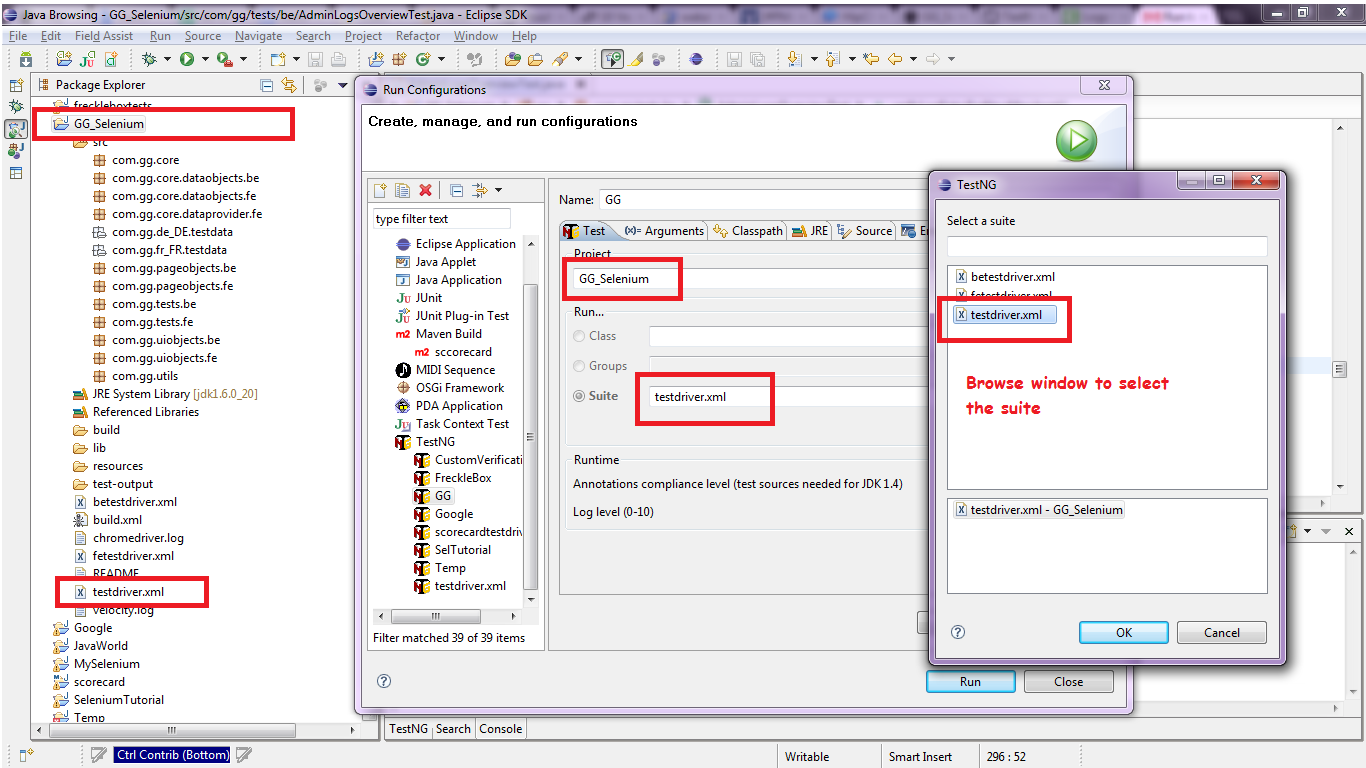The width and height of the screenshot is (1366, 768).
Task: Click the Run button in Run Configurations
Action: tap(970, 681)
